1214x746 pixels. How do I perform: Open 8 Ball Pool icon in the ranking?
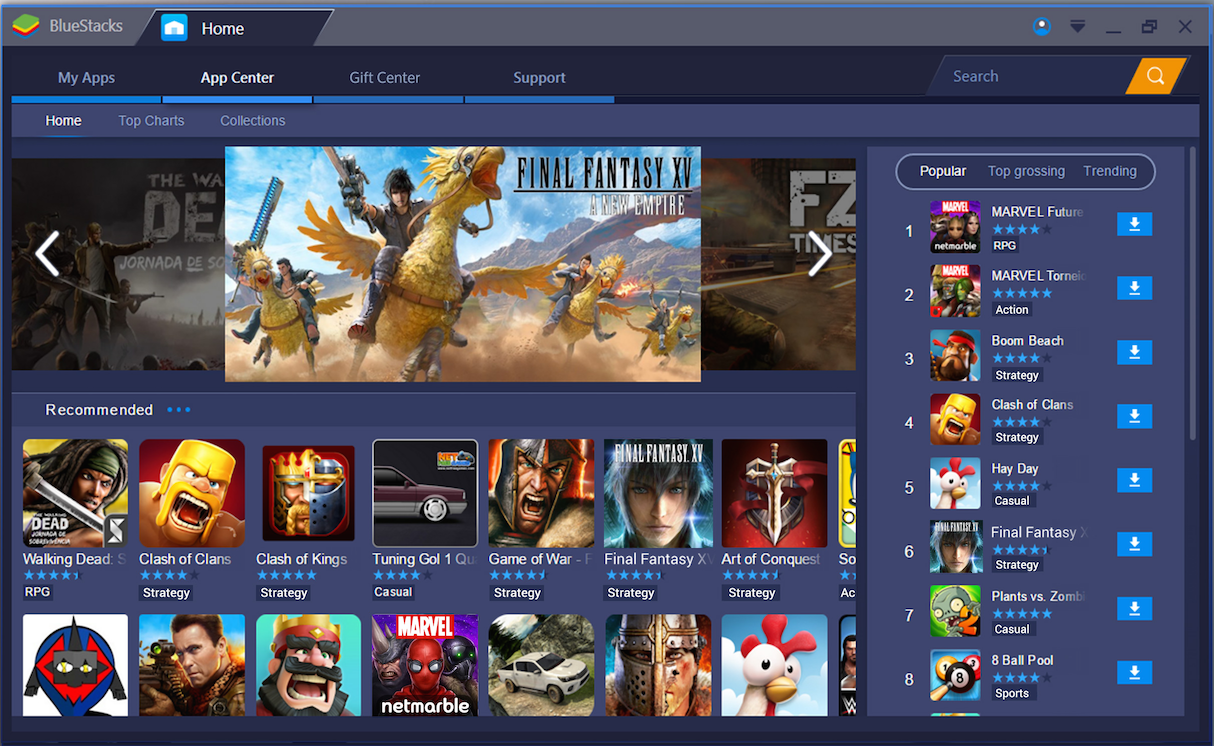[x=955, y=674]
